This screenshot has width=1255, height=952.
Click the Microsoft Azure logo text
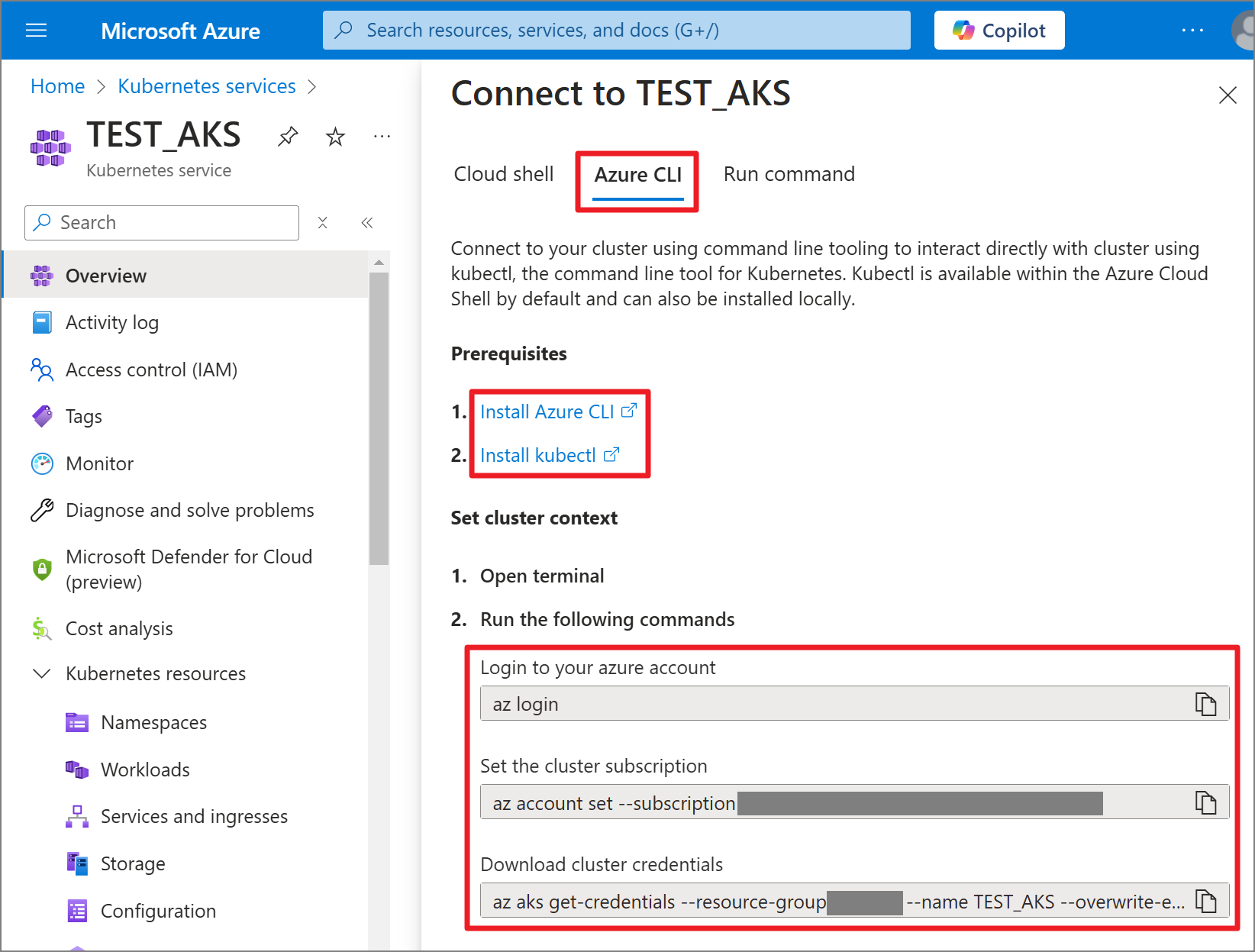pyautogui.click(x=180, y=31)
